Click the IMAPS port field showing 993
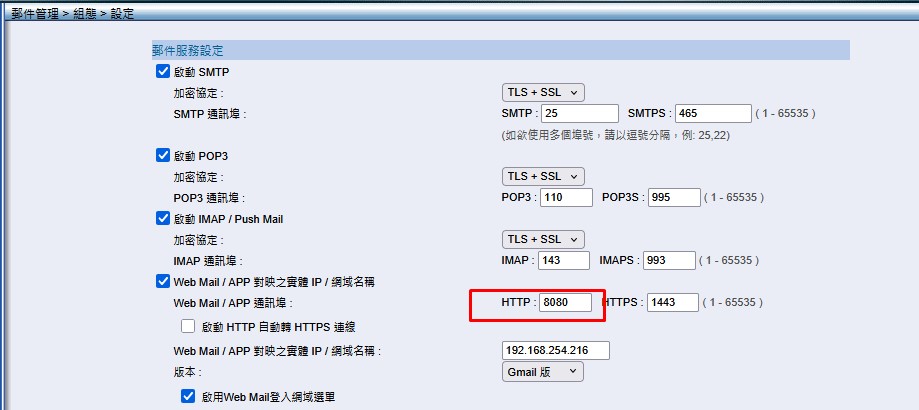This screenshot has width=919, height=410. [668, 261]
